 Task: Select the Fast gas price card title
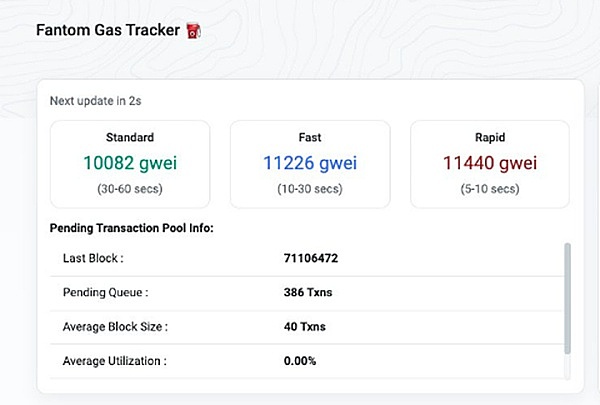pos(309,137)
